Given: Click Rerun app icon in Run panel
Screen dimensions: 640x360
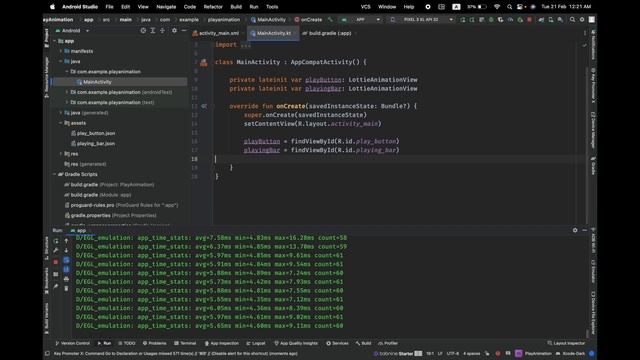Looking at the screenshot, I should click(x=56, y=241).
